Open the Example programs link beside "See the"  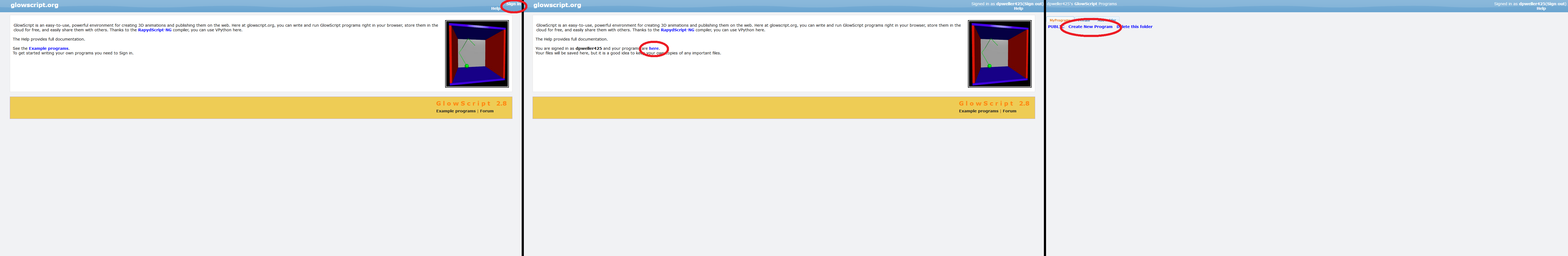49,49
